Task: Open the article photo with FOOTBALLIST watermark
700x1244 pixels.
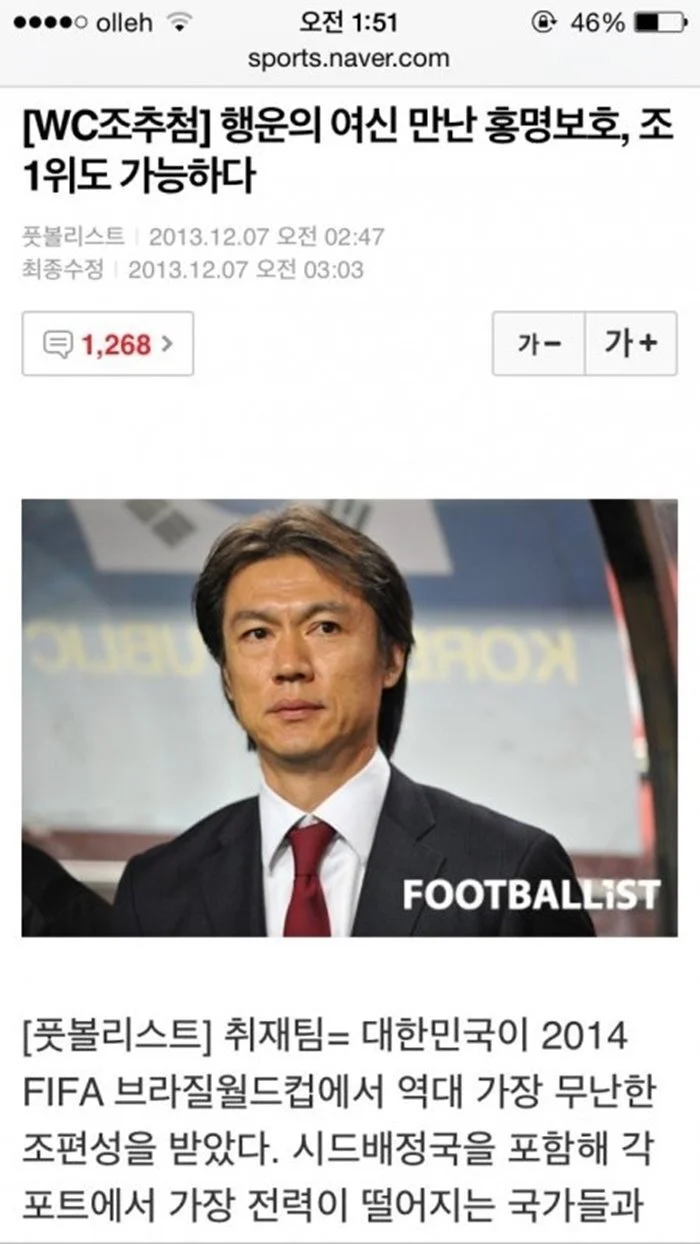Action: coord(349,718)
